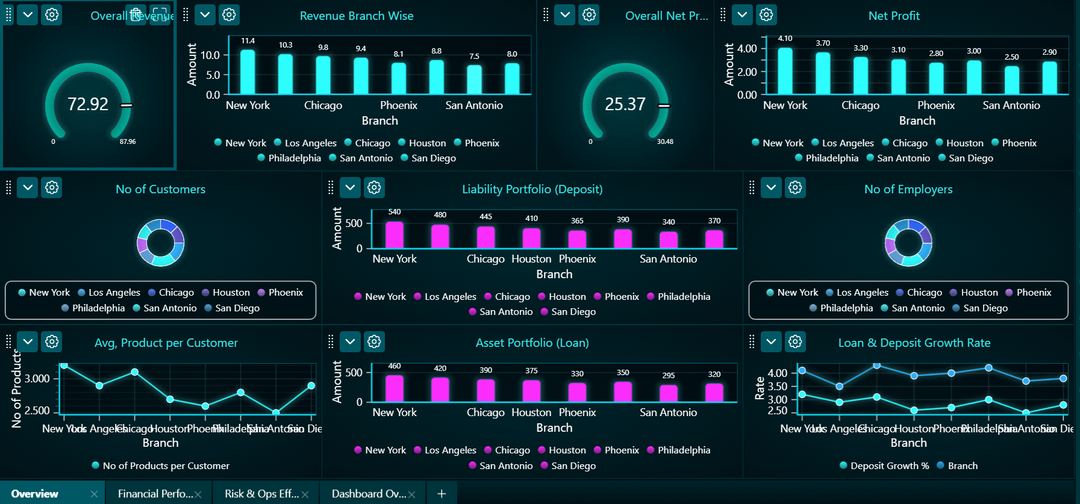1080x504 pixels.
Task: Open settings gear of No of Customers widget
Action: [x=51, y=187]
